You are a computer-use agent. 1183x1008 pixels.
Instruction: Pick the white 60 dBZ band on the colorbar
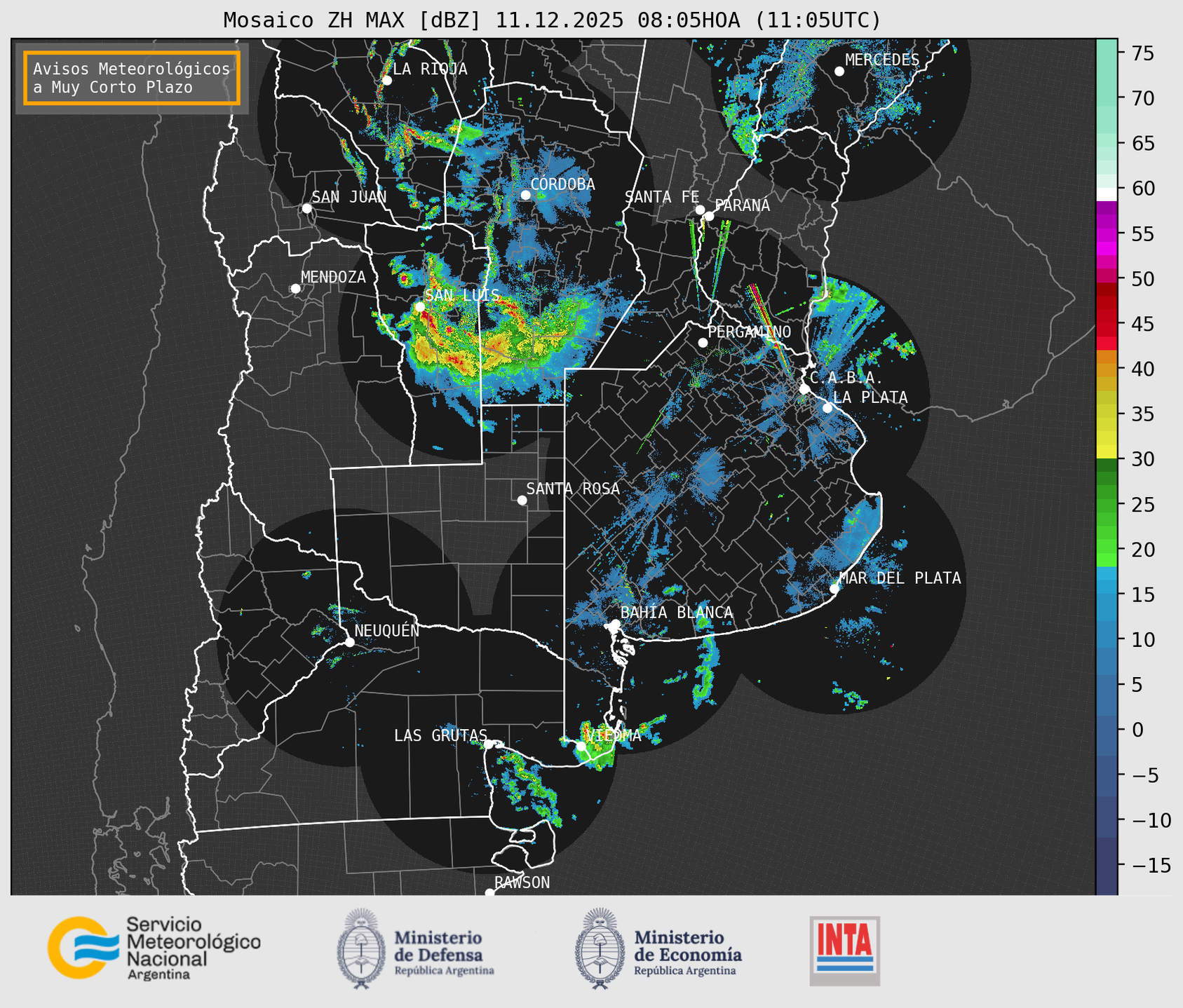click(1107, 194)
